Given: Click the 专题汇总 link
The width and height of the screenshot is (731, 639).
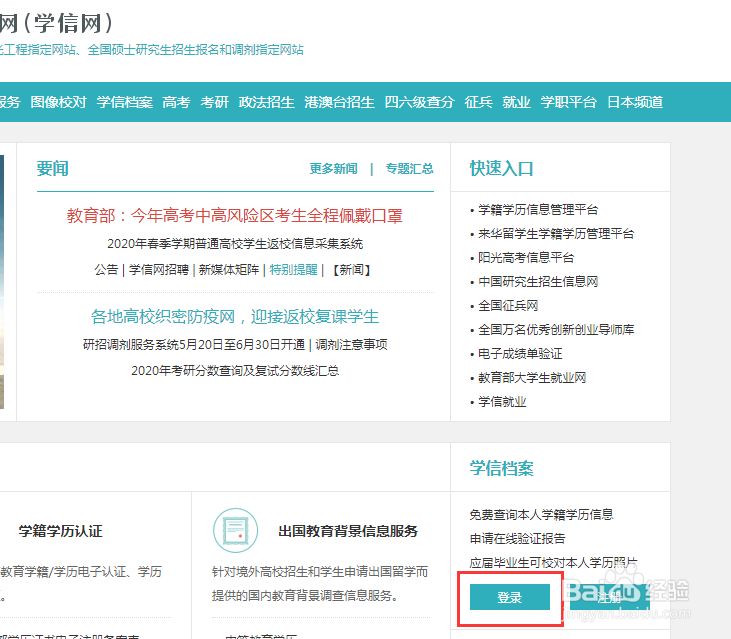Looking at the screenshot, I should click(x=409, y=169).
